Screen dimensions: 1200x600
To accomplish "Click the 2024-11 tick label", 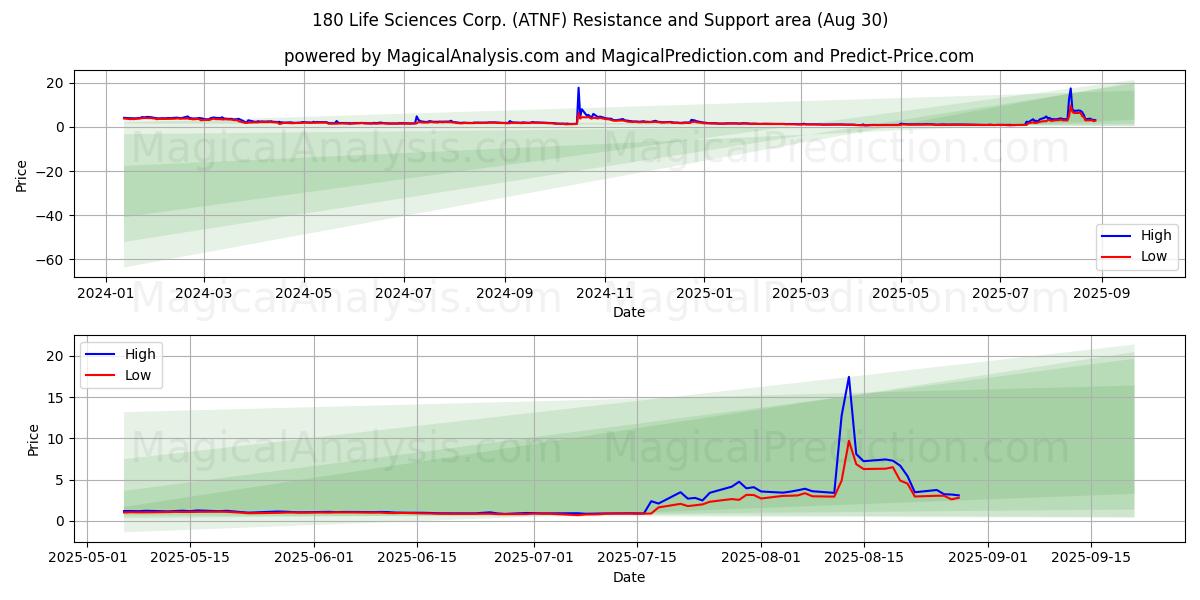I will click(604, 294).
